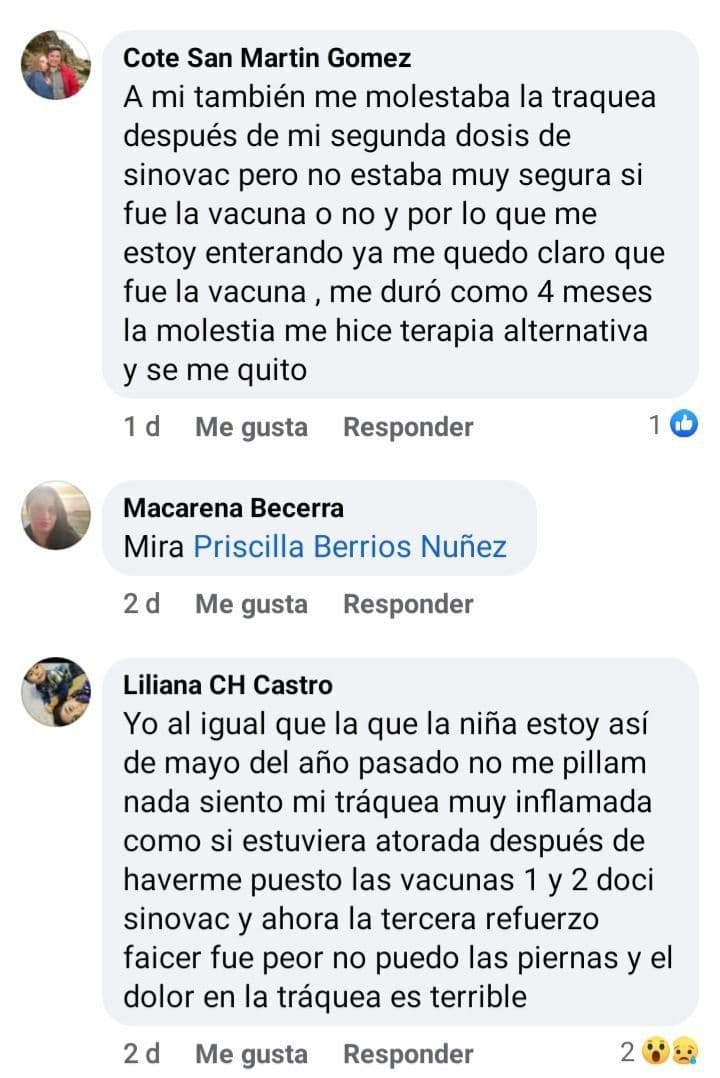The height and width of the screenshot is (1078, 720).
Task: Click the 2 d timestamp under Liliana's comment
Action: (142, 1053)
